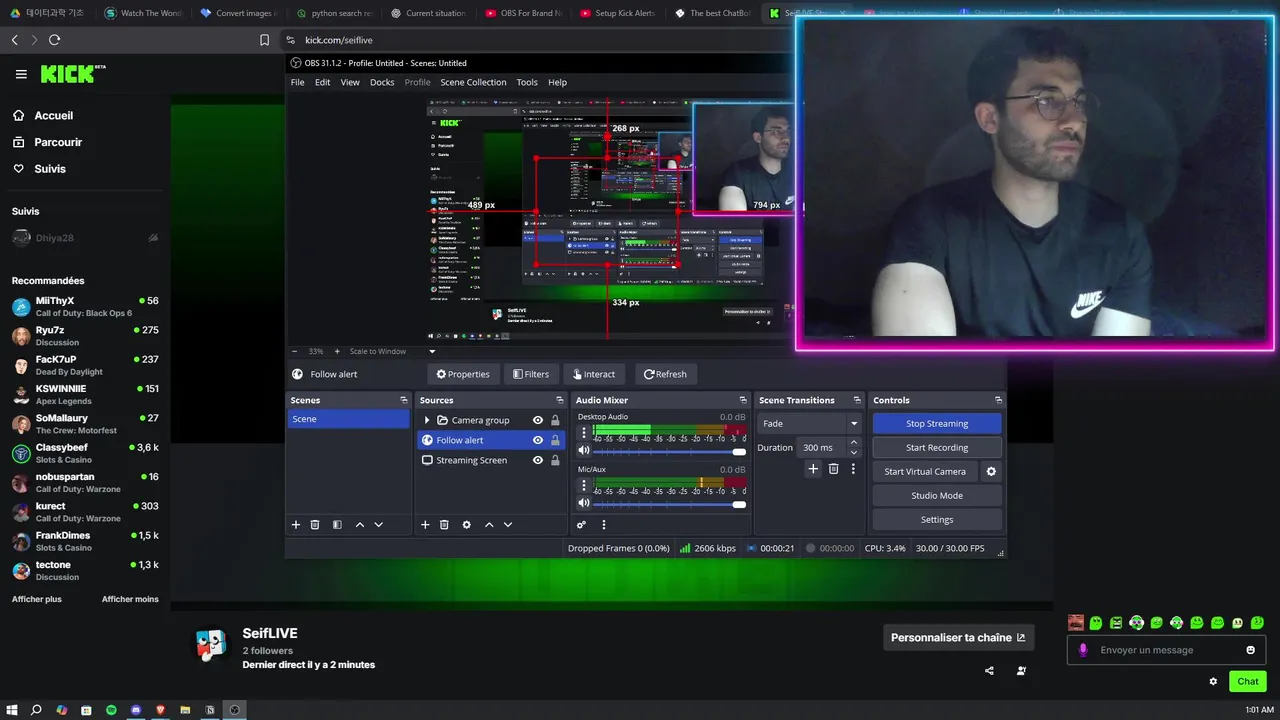Open transition properties three-dot menu
The height and width of the screenshot is (720, 1280).
pyautogui.click(x=853, y=469)
